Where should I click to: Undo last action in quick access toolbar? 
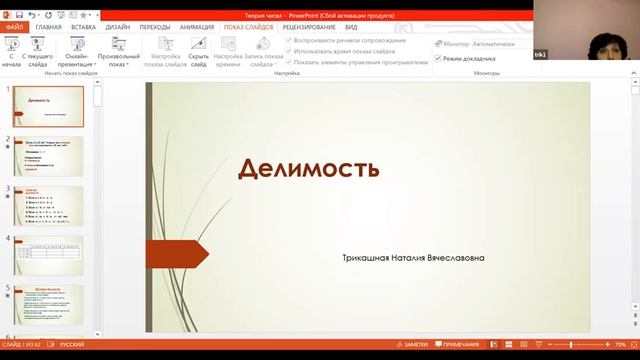click(31, 15)
